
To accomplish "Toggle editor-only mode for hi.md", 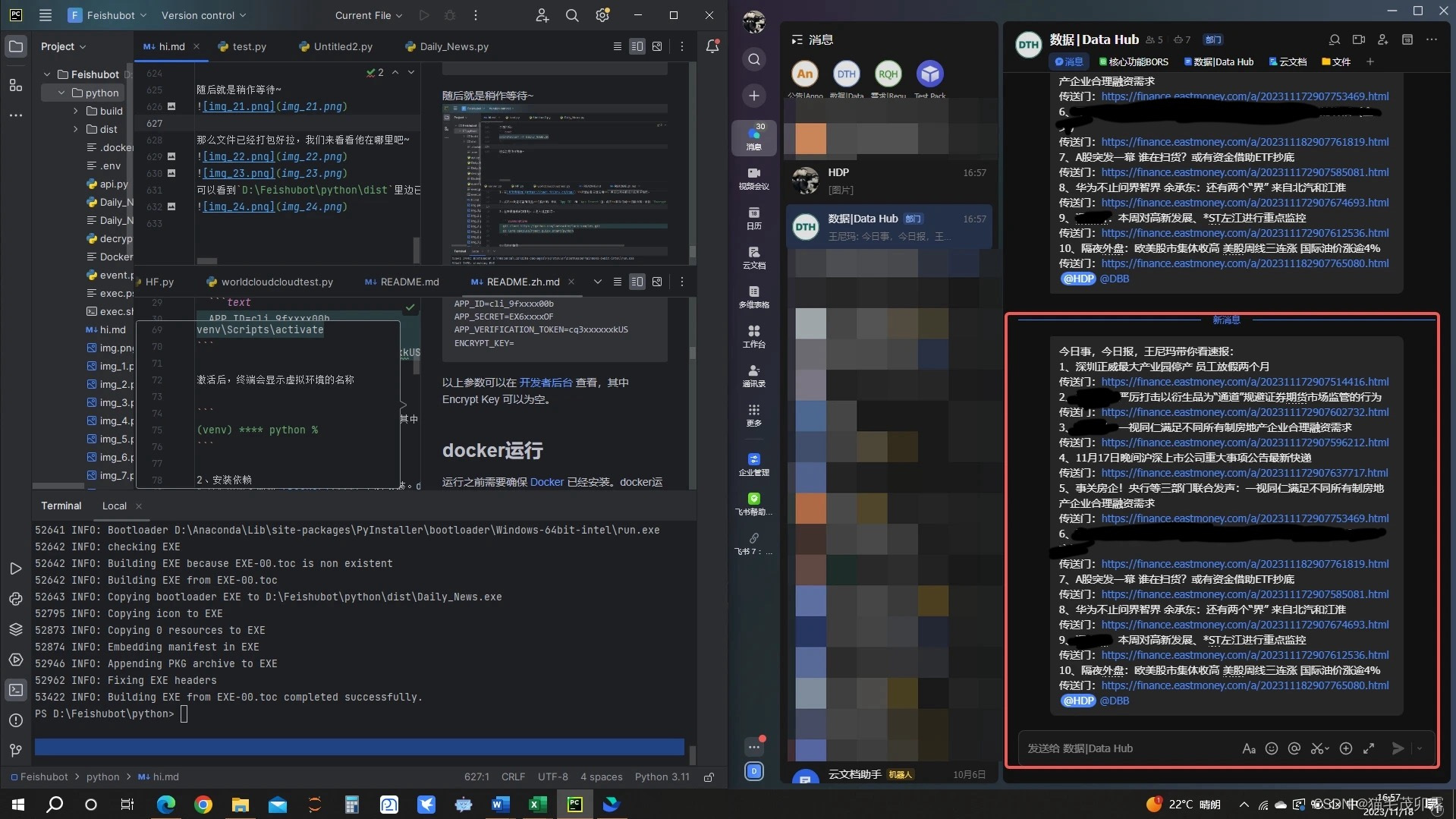I will tap(617, 46).
